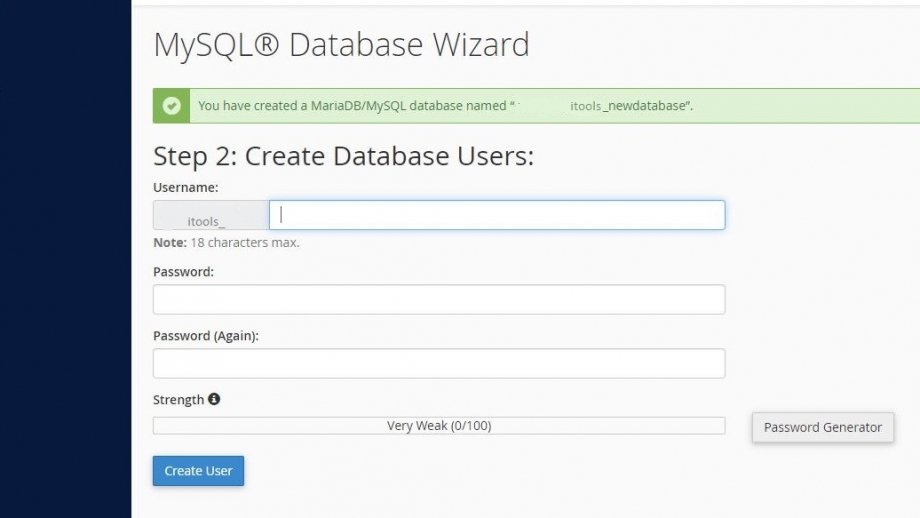Click the Strength info icon
The height and width of the screenshot is (518, 920).
click(214, 399)
